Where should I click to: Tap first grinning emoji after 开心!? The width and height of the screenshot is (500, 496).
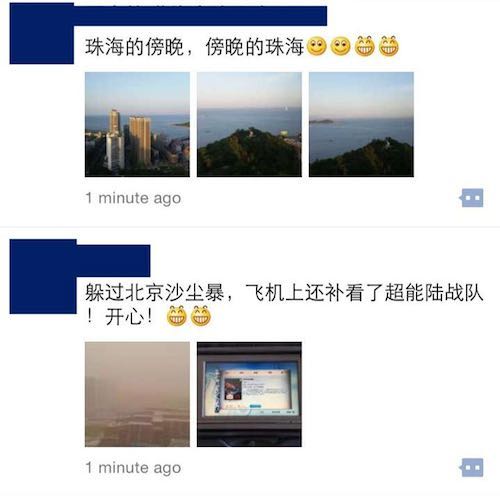(x=177, y=316)
